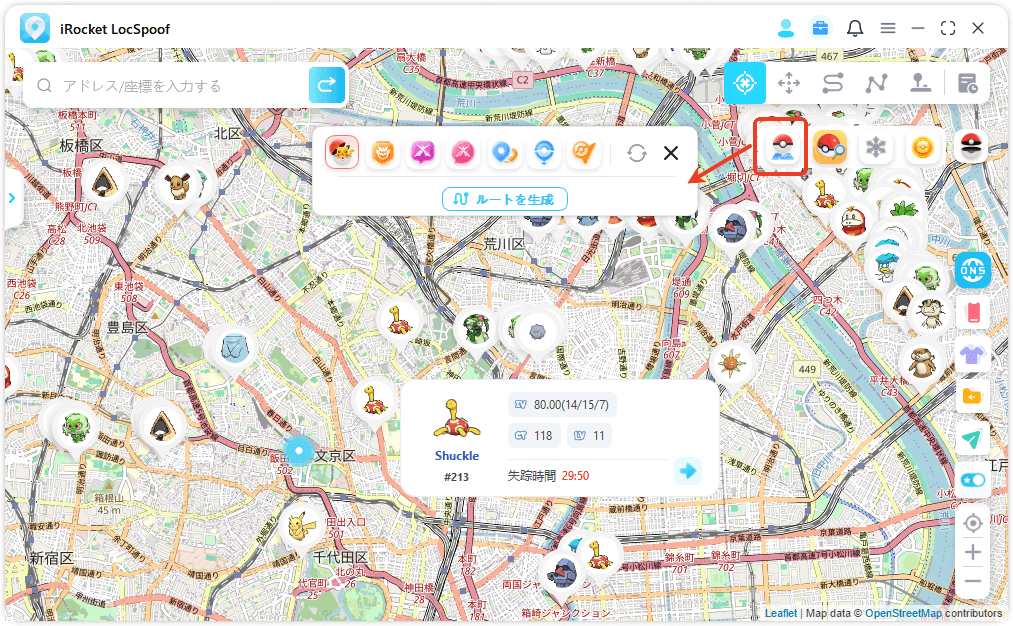Click the blue search go arrow button
Image resolution: width=1013 pixels, height=626 pixels.
[326, 85]
